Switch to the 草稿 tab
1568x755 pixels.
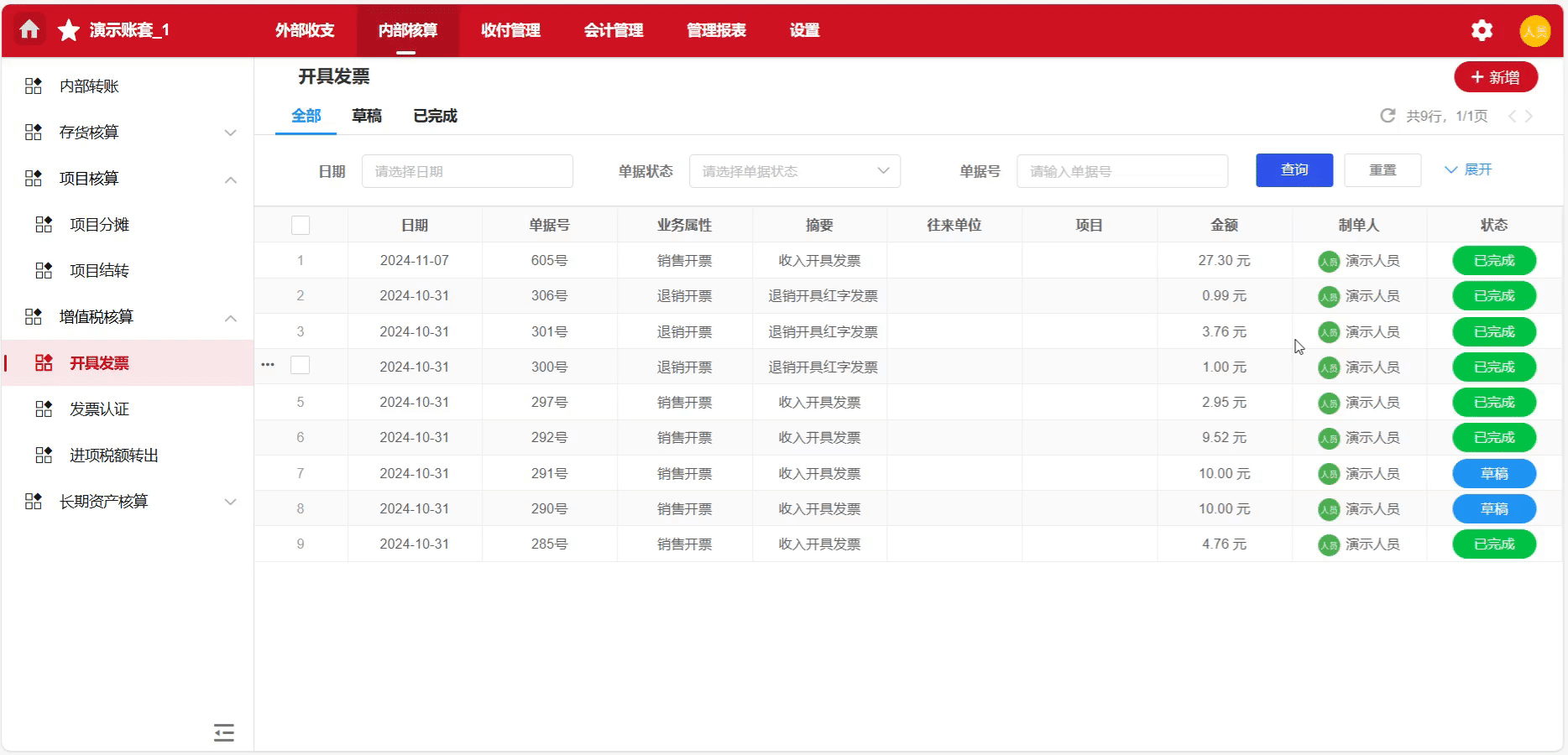(x=367, y=116)
